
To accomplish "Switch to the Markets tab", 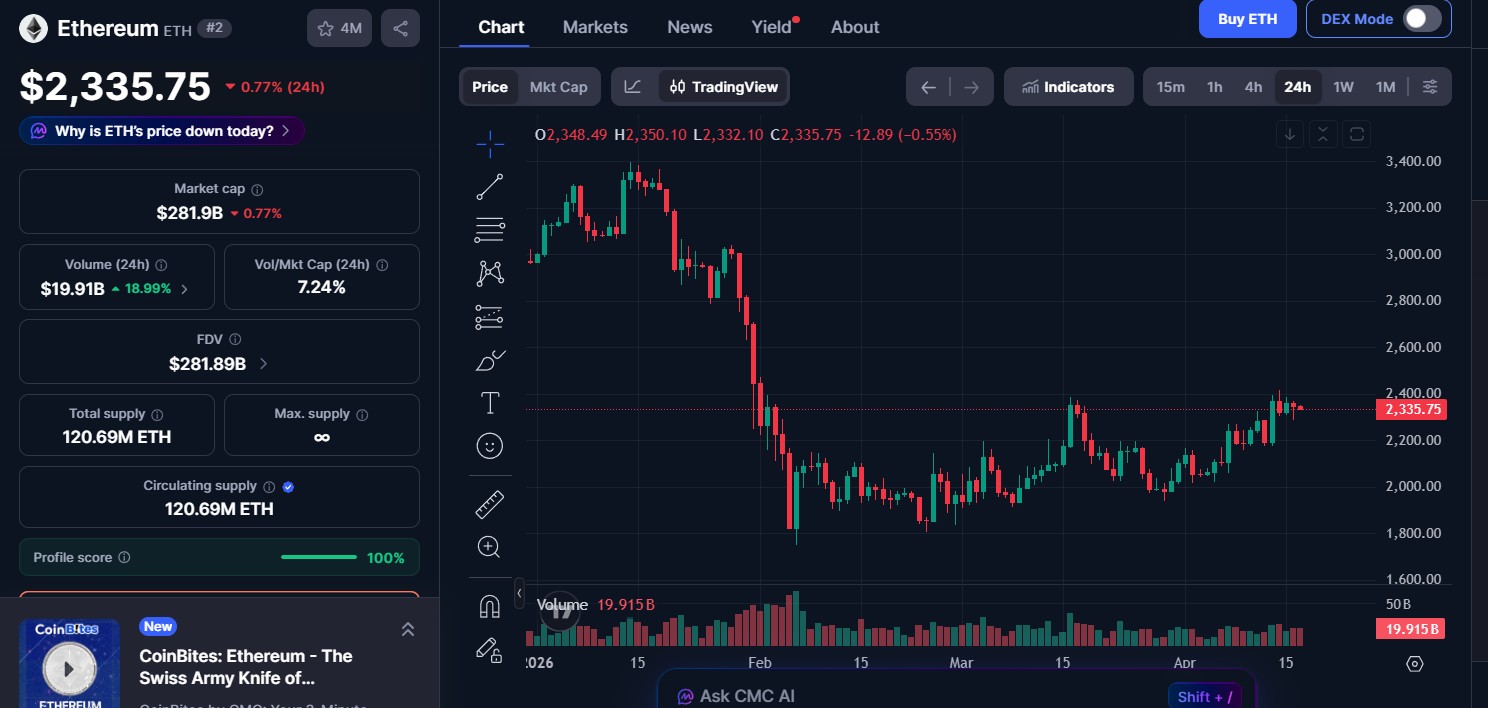I will [x=595, y=27].
